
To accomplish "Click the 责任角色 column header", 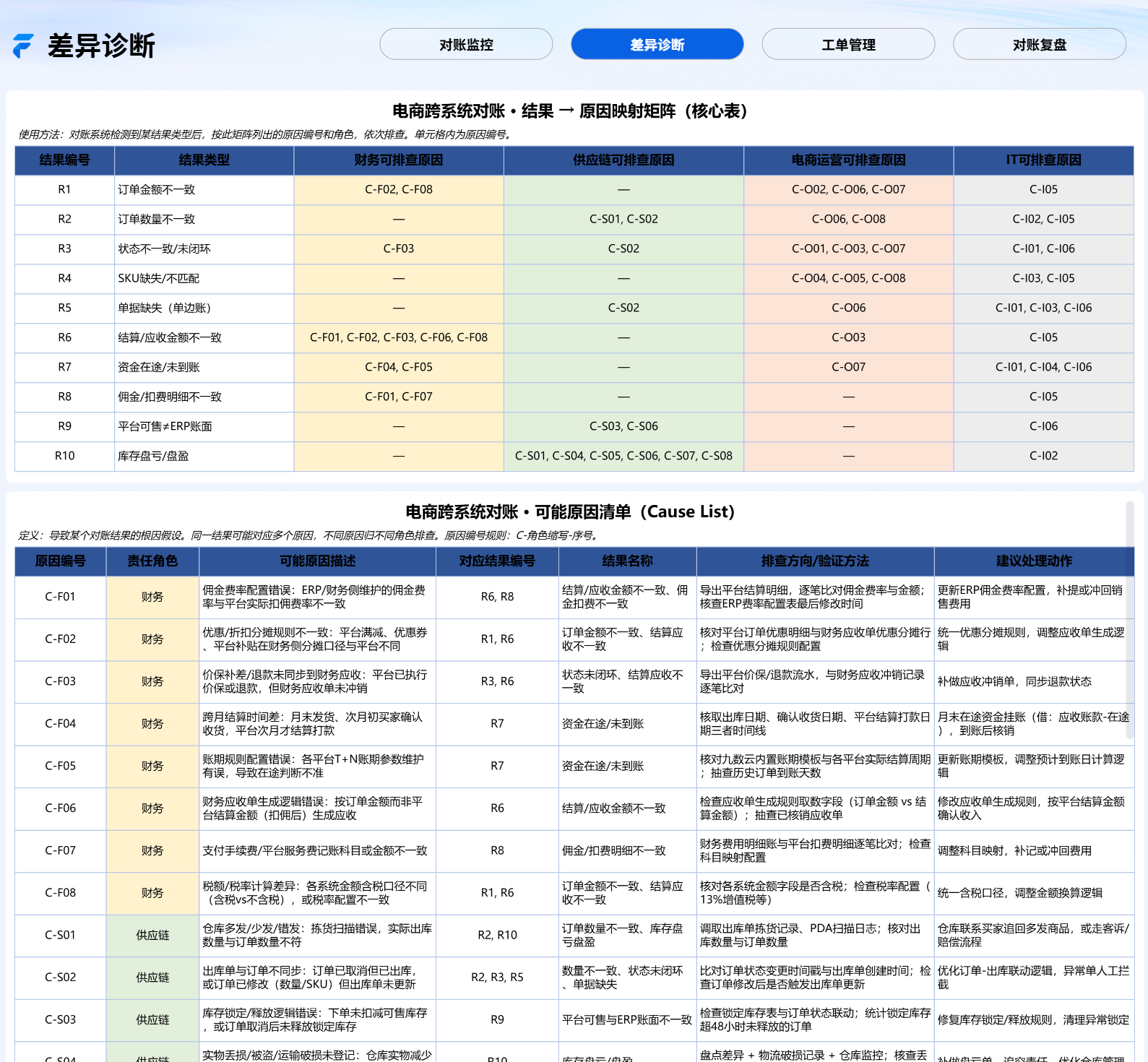I will (152, 561).
